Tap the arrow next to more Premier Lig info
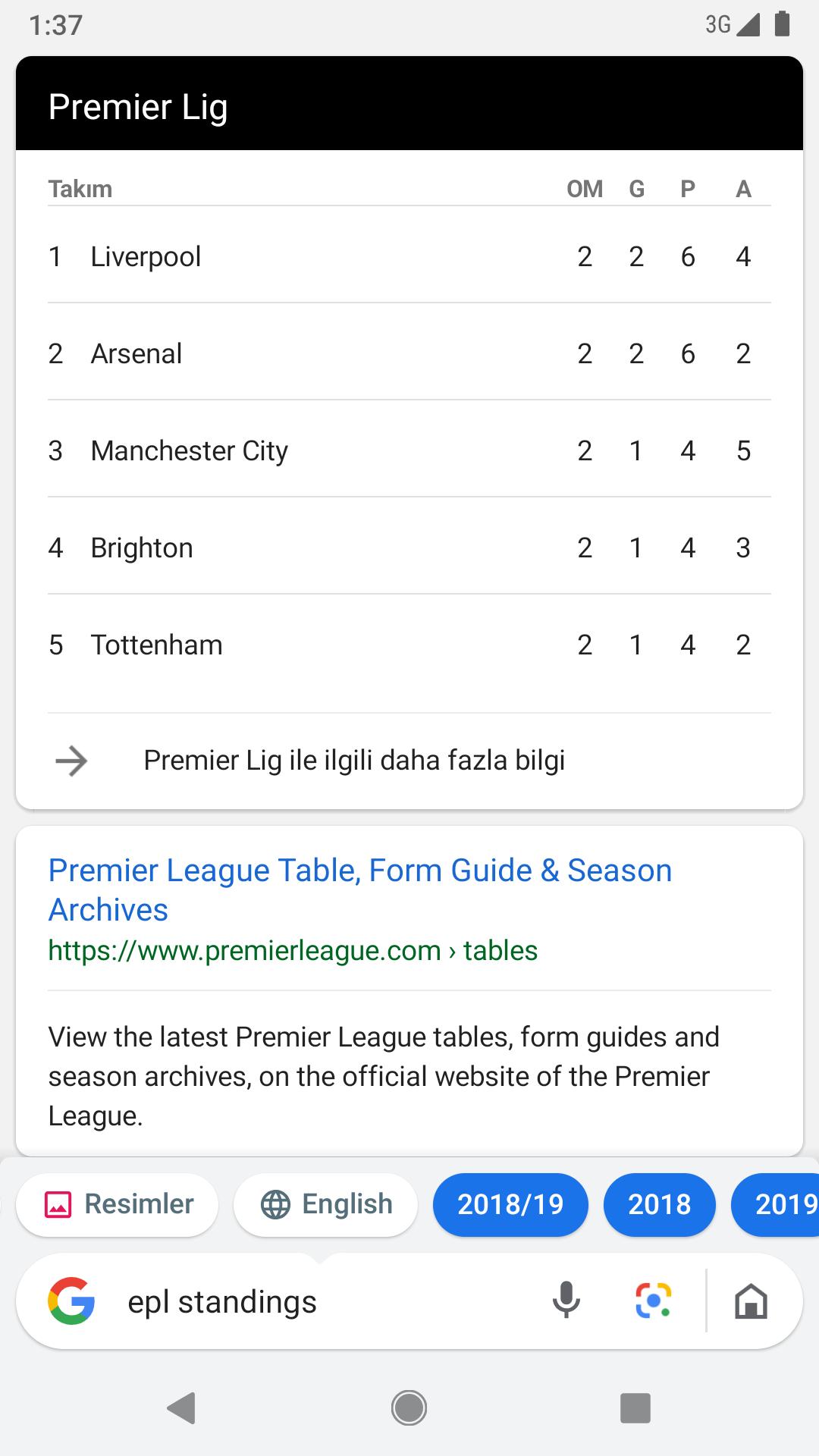The image size is (819, 1456). tap(72, 761)
